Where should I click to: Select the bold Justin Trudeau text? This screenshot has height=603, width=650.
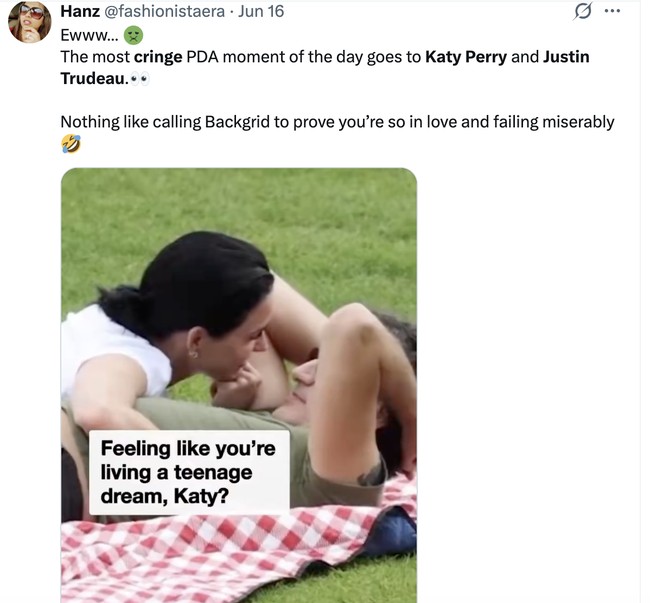point(325,68)
